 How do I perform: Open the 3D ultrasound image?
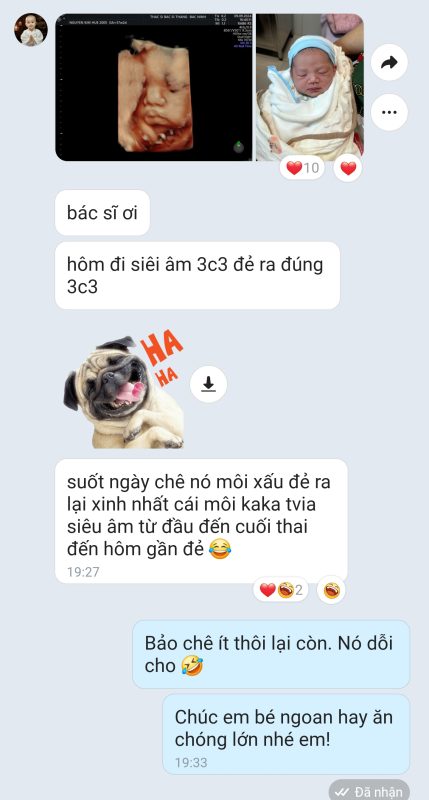click(154, 87)
